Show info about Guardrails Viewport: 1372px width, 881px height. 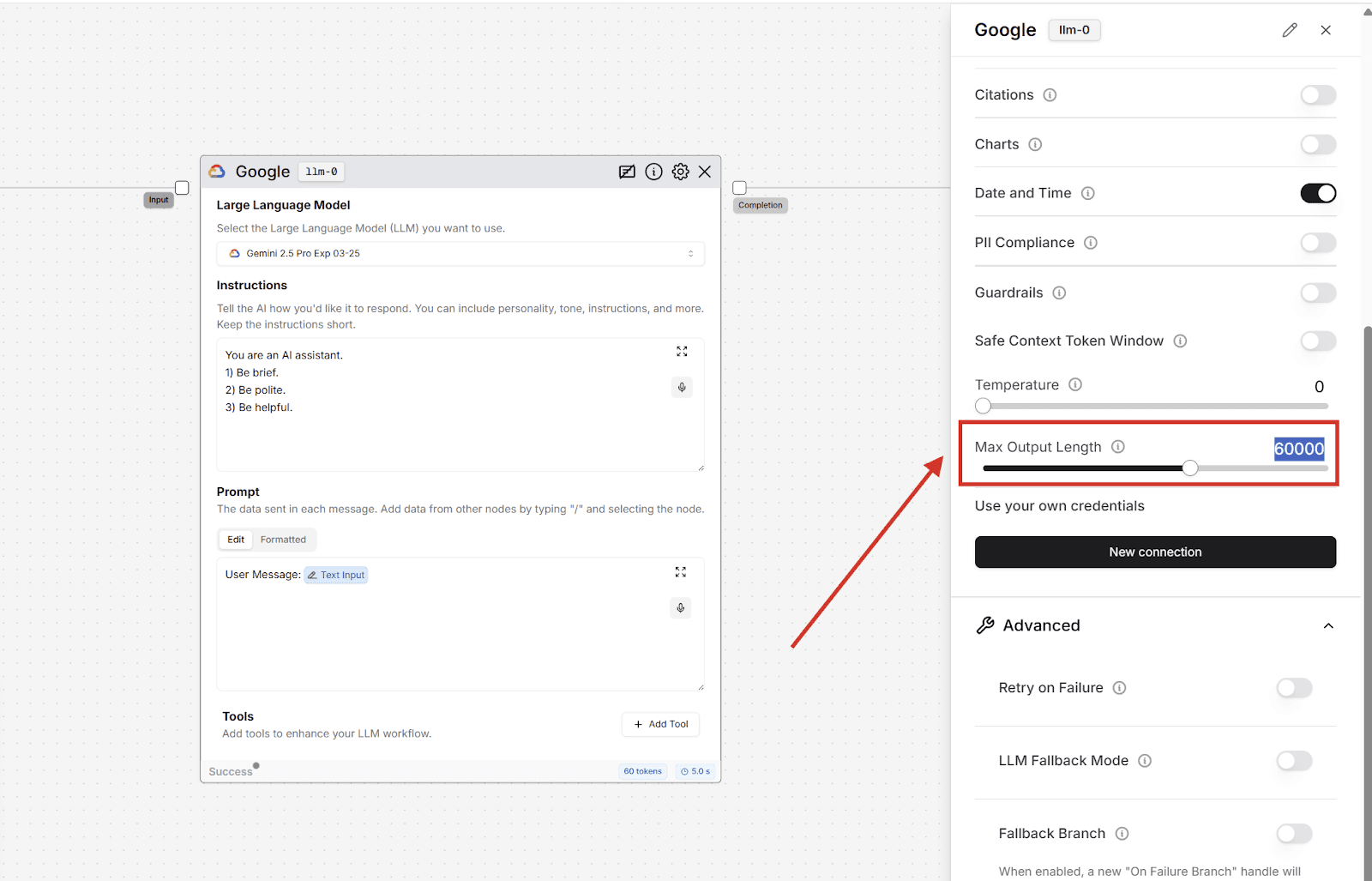coord(1059,293)
